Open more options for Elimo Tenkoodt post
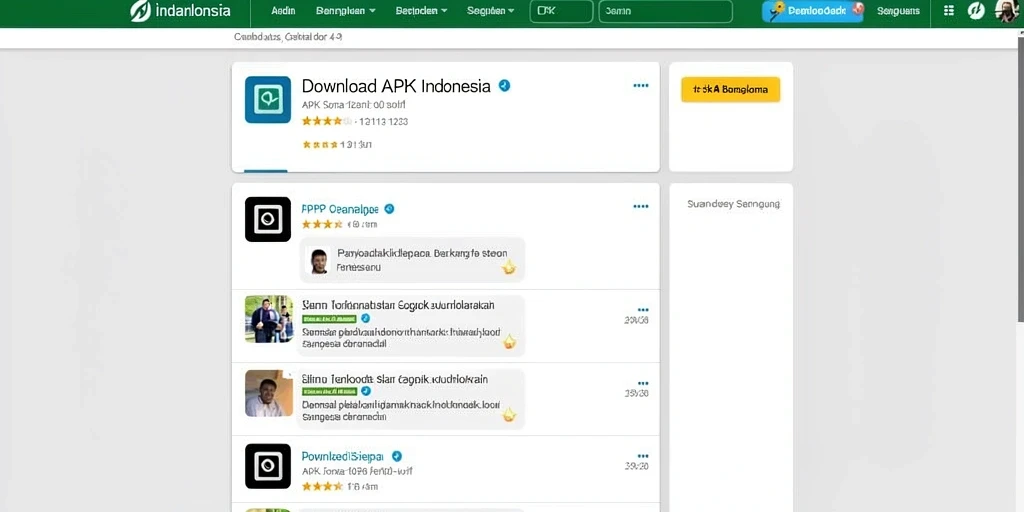1024x512 pixels. click(643, 383)
